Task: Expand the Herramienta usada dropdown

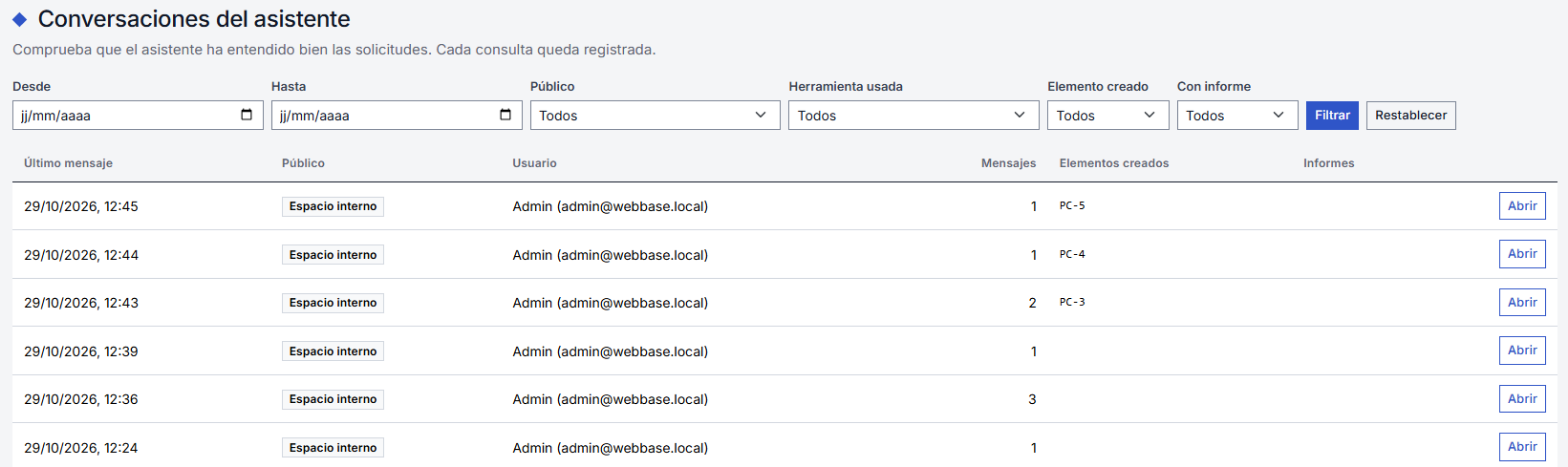Action: [914, 115]
